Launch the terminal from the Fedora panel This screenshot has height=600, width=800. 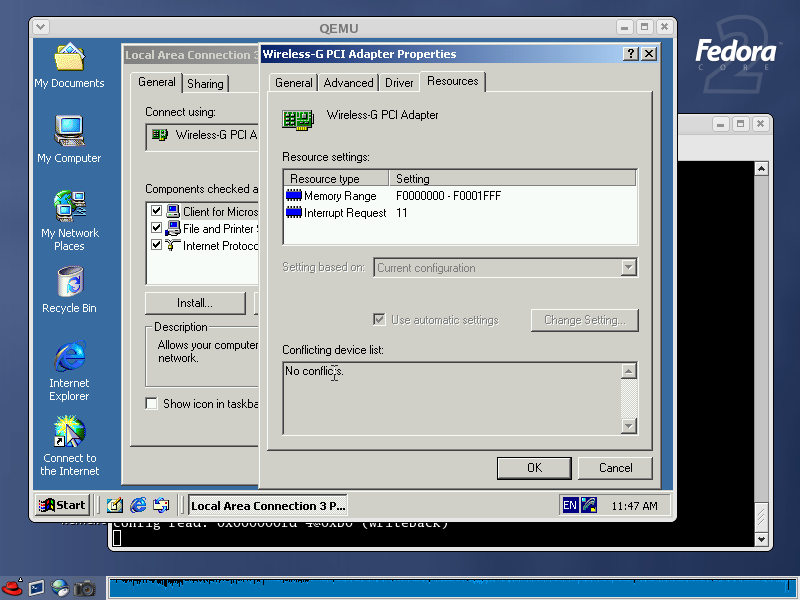click(36, 588)
